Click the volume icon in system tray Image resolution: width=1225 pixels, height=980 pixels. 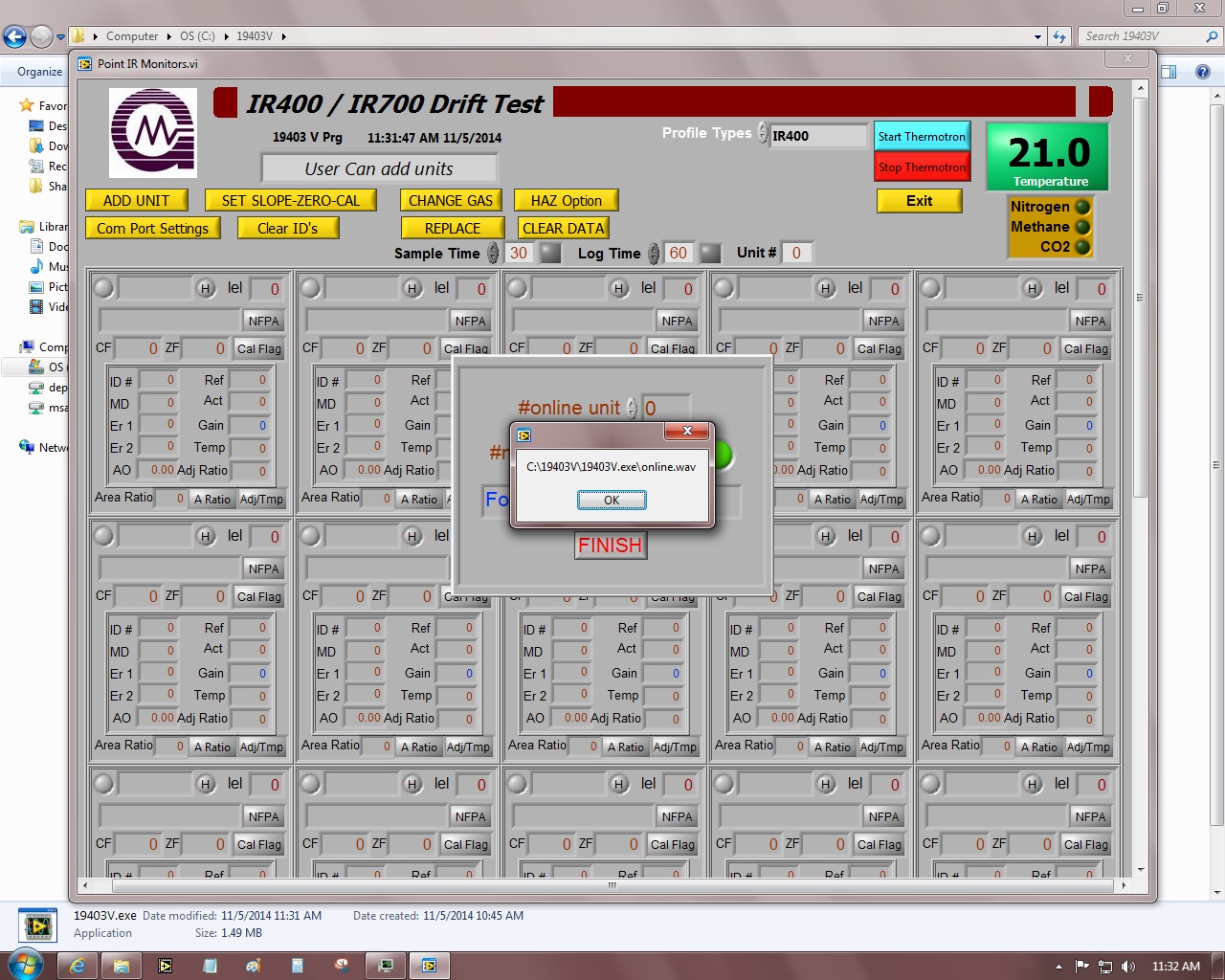pyautogui.click(x=1128, y=967)
